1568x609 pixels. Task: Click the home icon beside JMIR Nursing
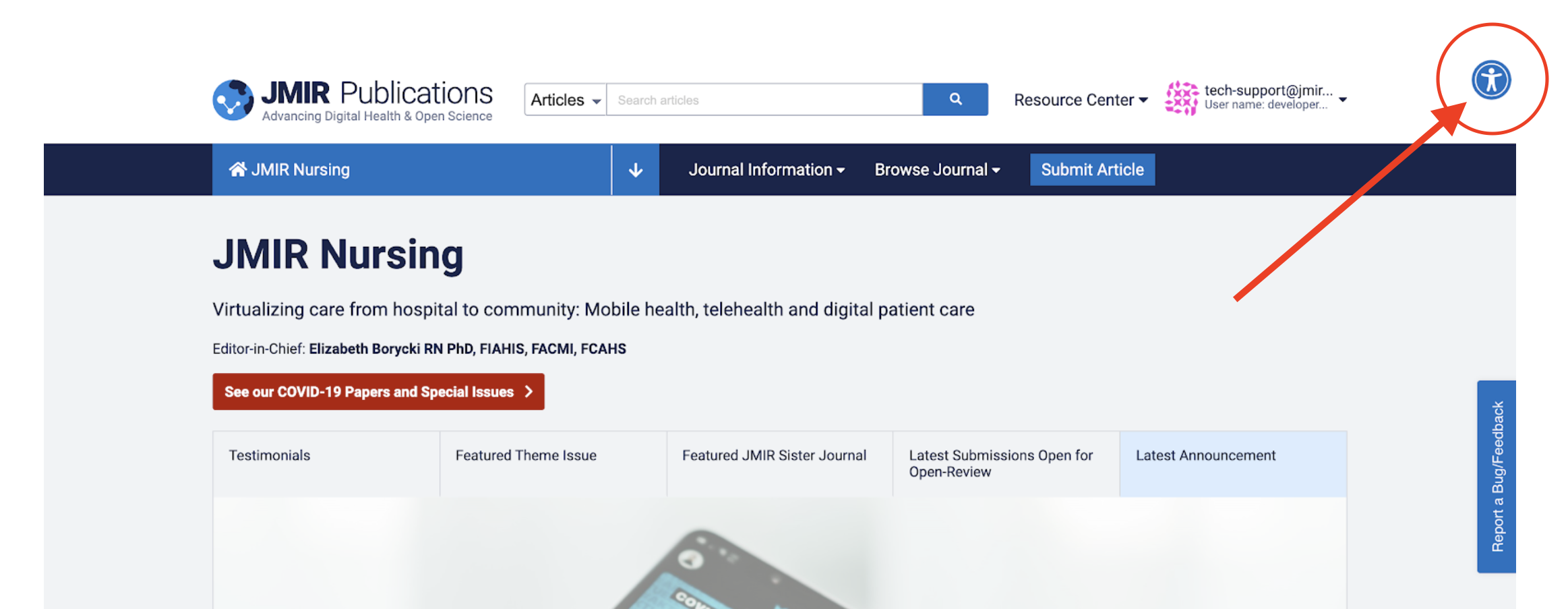coord(237,169)
